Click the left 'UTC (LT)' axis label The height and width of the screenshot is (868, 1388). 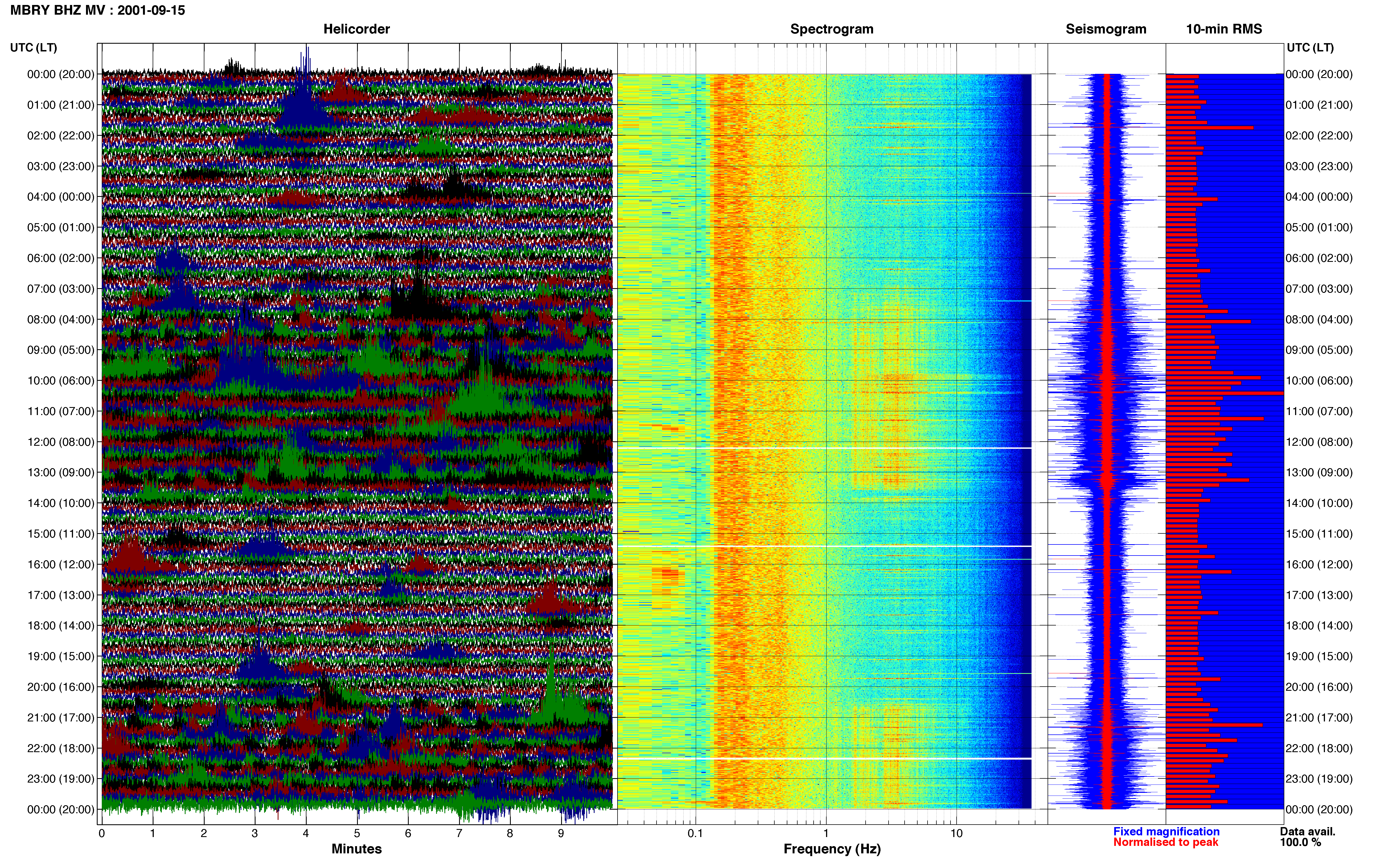(x=33, y=48)
